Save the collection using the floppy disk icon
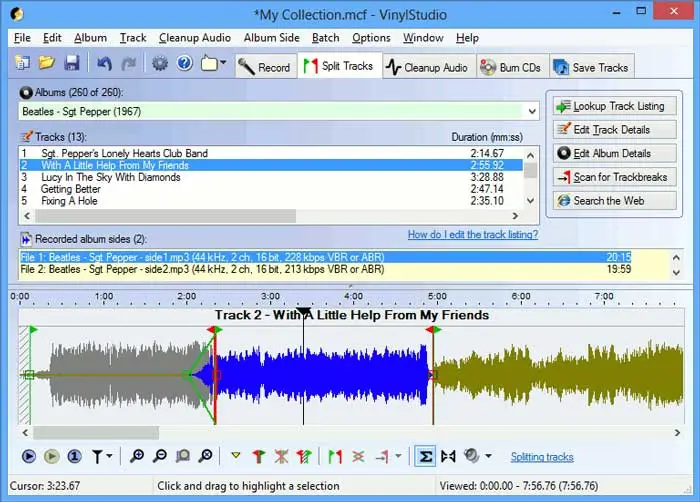 (x=71, y=63)
